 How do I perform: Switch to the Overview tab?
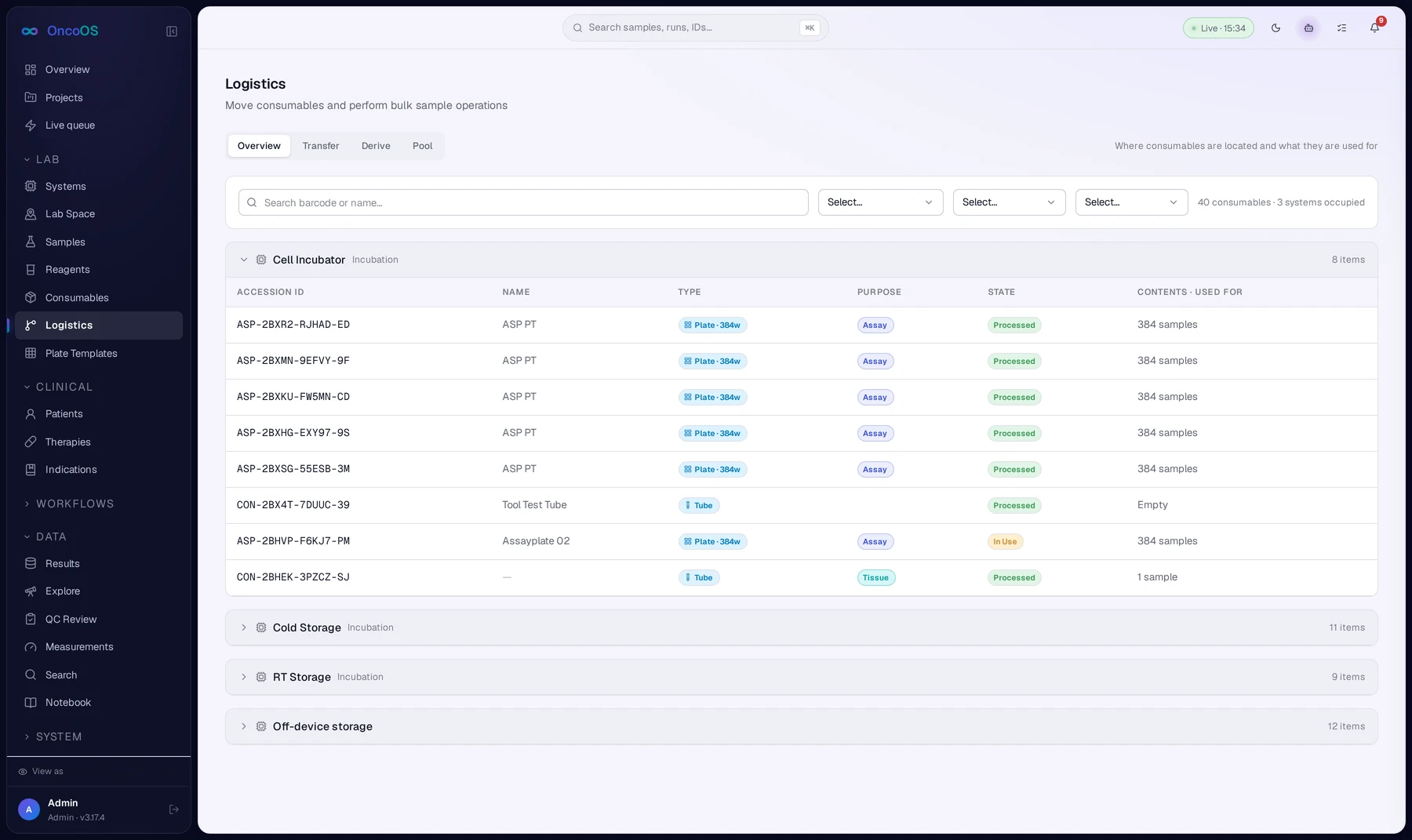pos(259,146)
